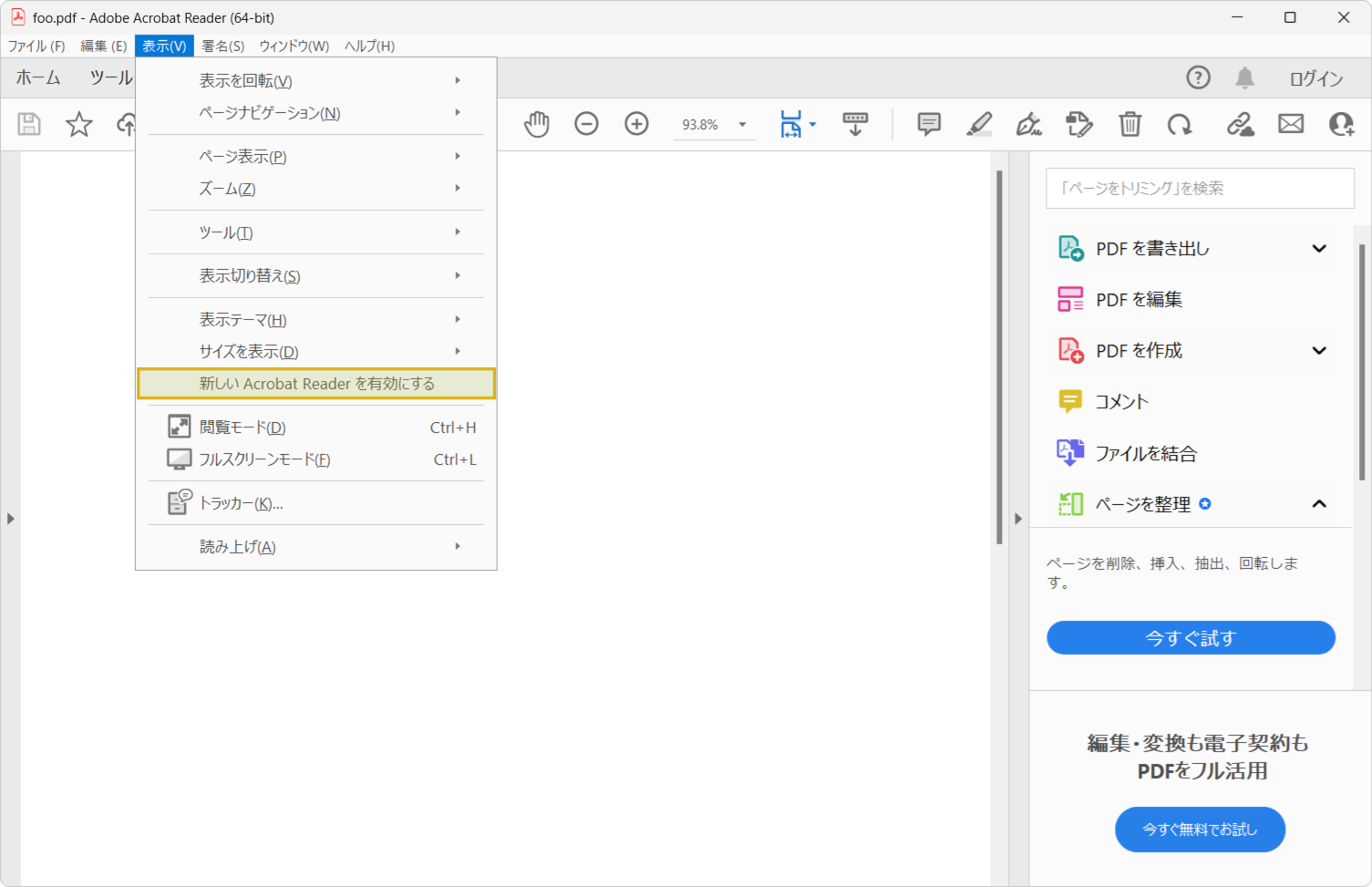Click the コメント speech bubble icon
The image size is (1372, 887).
point(1070,401)
